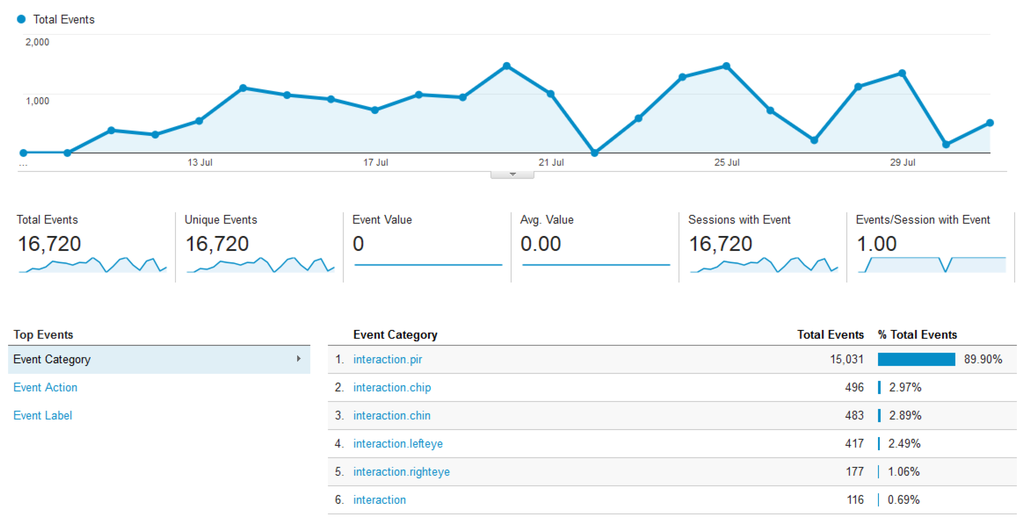
Task: Click the Total Events column header
Action: [x=830, y=335]
